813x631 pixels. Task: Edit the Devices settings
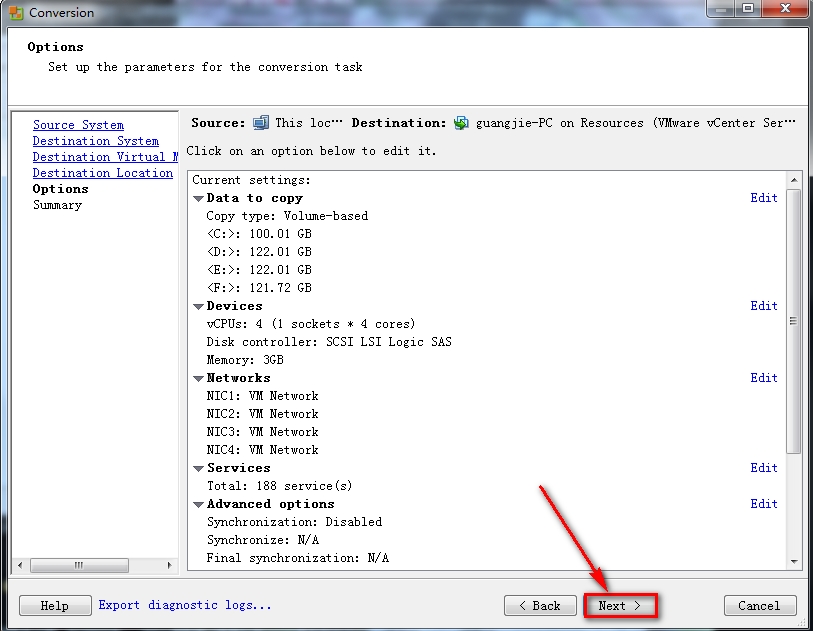click(x=764, y=306)
